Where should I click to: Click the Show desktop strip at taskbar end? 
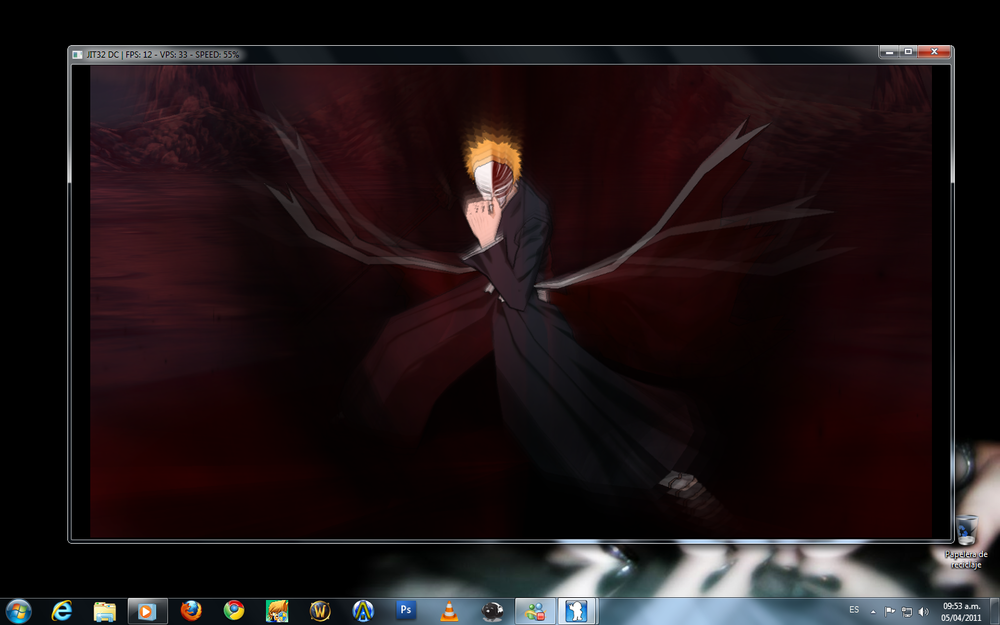[995, 611]
